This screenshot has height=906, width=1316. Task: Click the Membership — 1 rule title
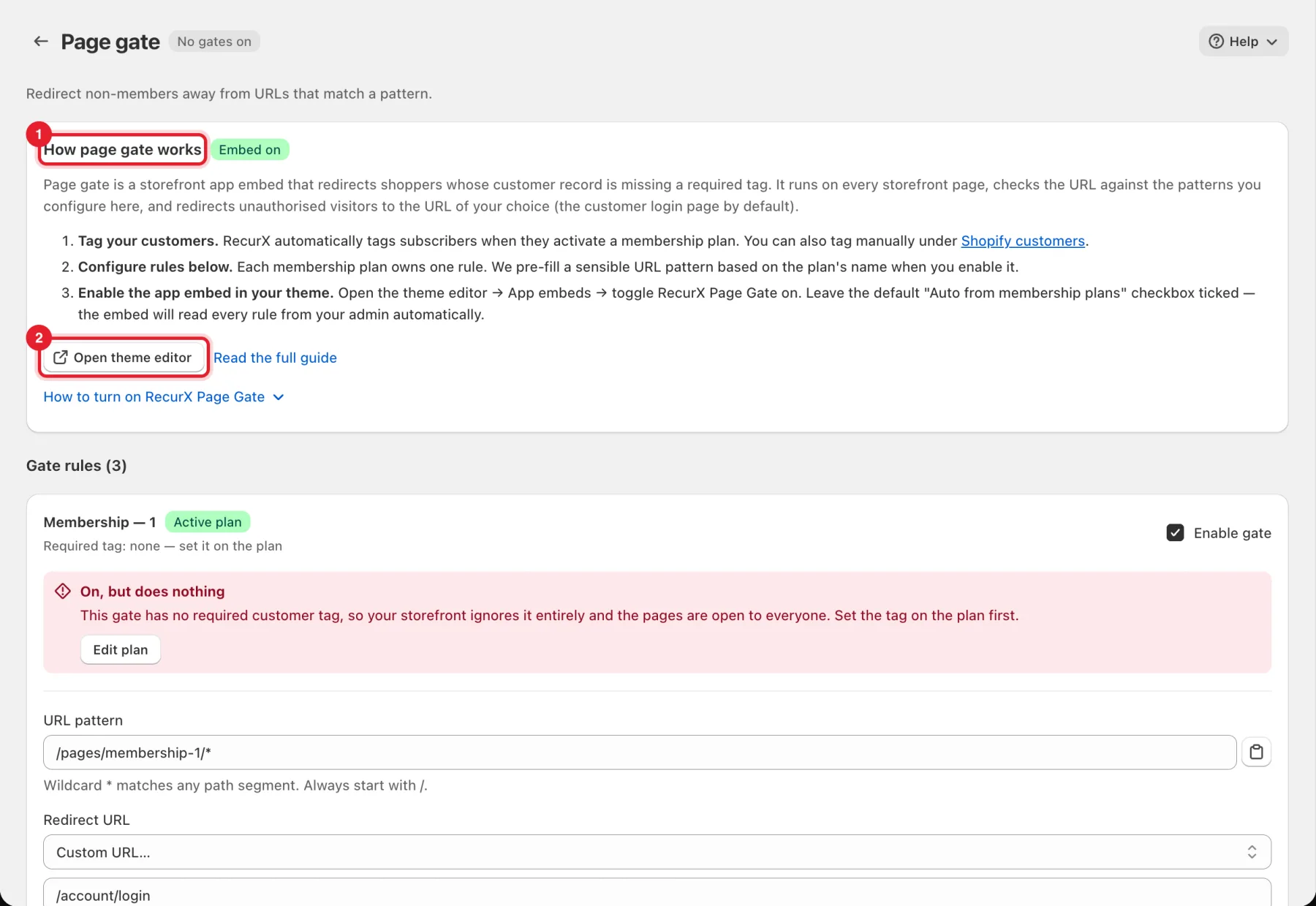point(99,522)
